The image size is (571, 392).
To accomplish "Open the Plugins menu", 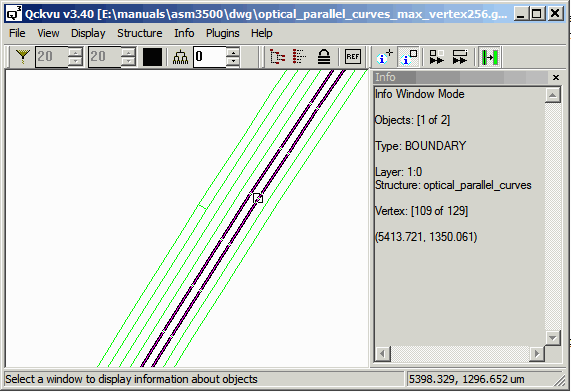I will 223,33.
